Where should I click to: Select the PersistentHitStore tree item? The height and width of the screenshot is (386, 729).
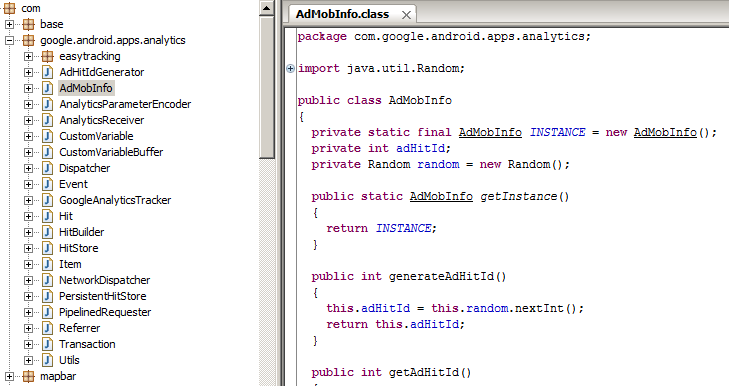(103, 296)
